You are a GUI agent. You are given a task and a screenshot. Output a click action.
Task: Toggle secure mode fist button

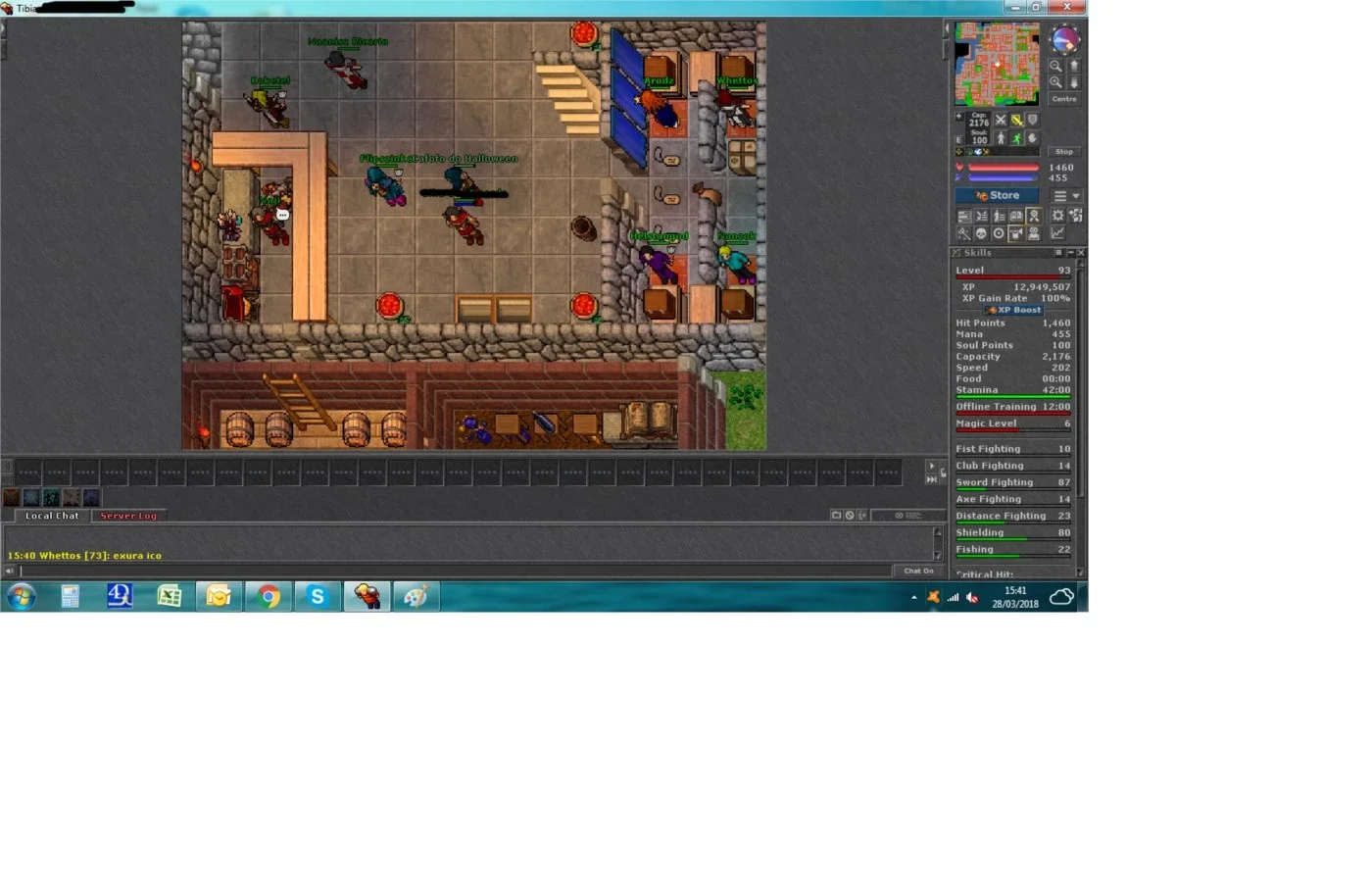pos(1032,138)
